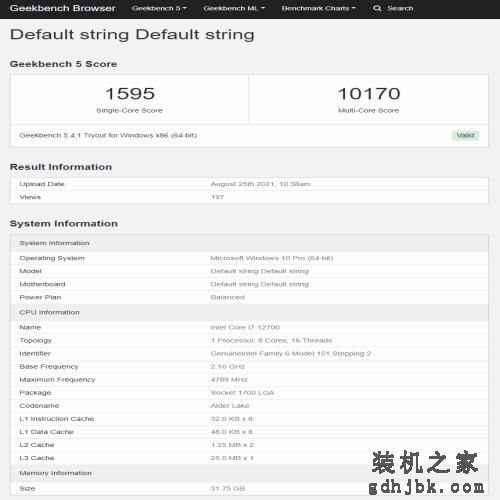
Task: Click the Model row's Default string value
Action: click(x=259, y=271)
